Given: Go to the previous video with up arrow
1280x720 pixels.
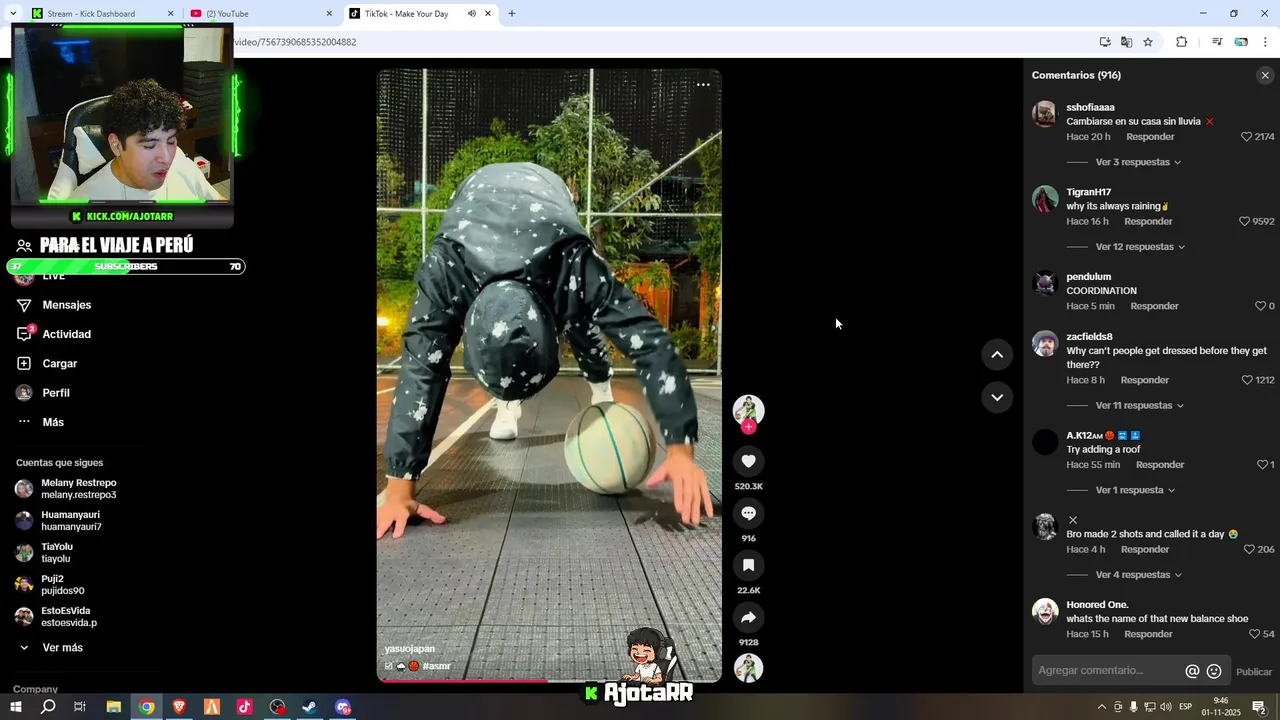Looking at the screenshot, I should 997,354.
